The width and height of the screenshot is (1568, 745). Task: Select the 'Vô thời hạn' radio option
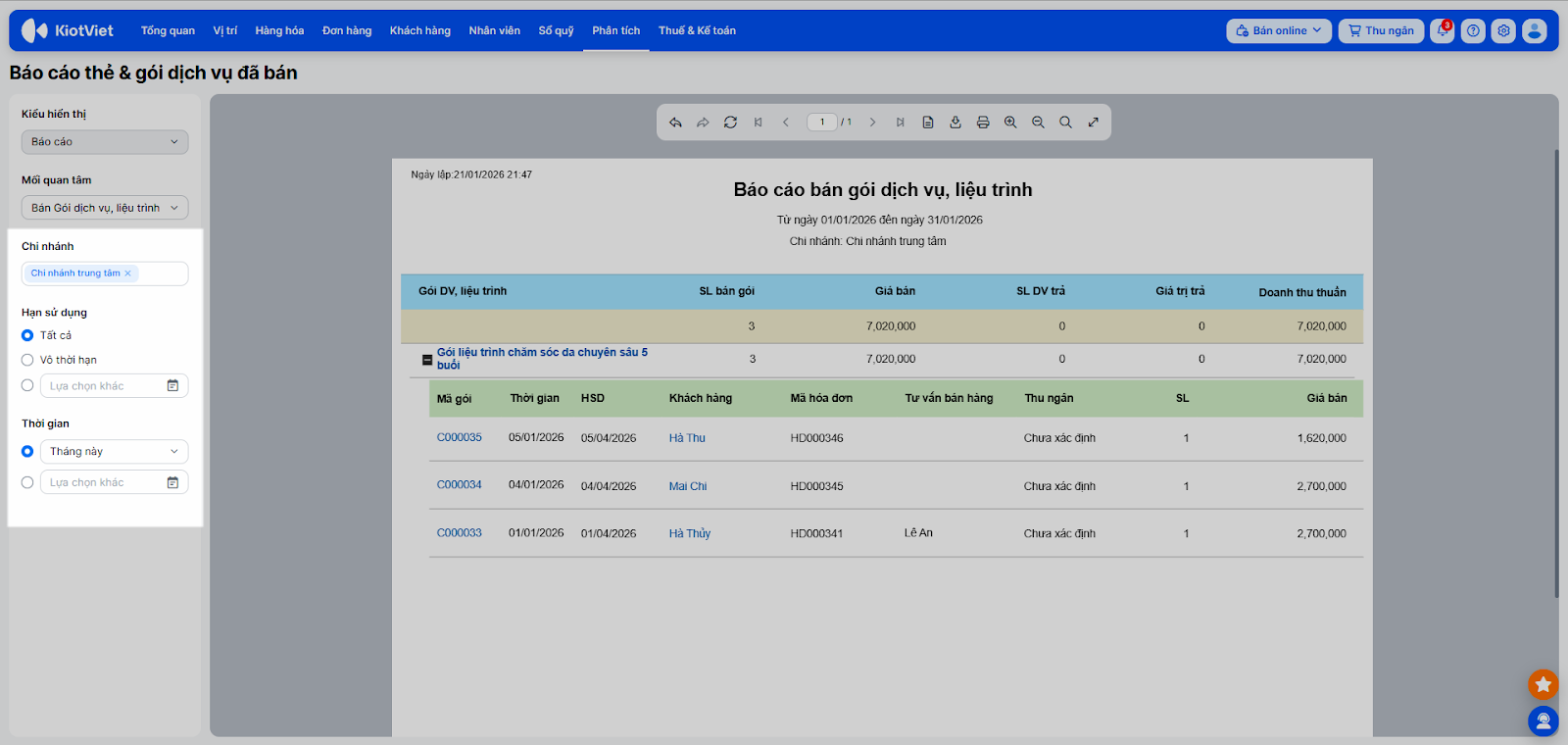click(x=27, y=360)
